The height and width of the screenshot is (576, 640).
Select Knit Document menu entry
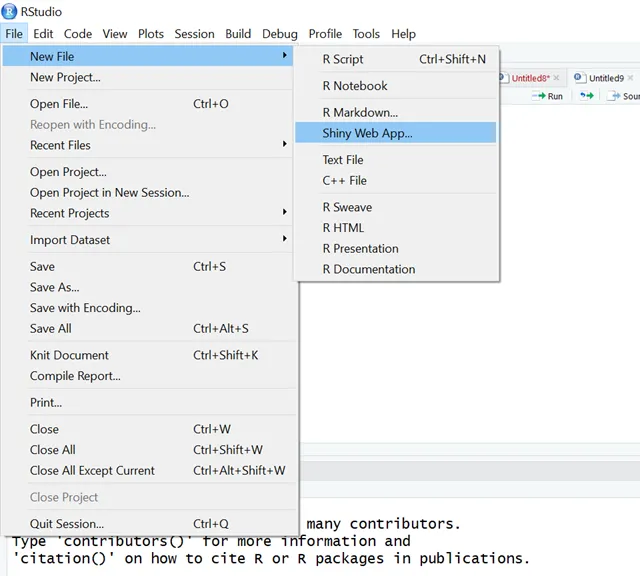tap(148, 355)
